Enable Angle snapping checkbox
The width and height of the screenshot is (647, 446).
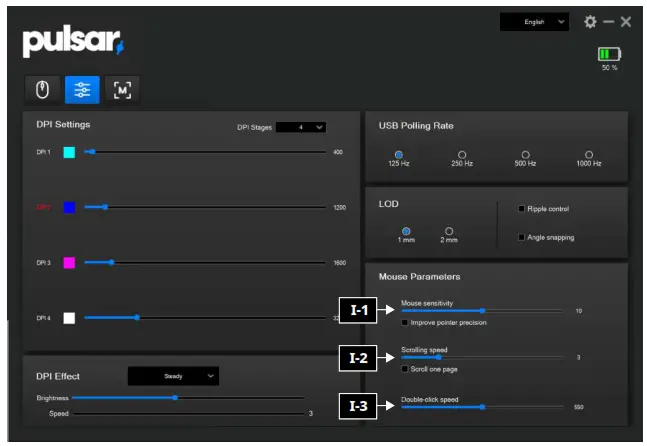click(522, 237)
